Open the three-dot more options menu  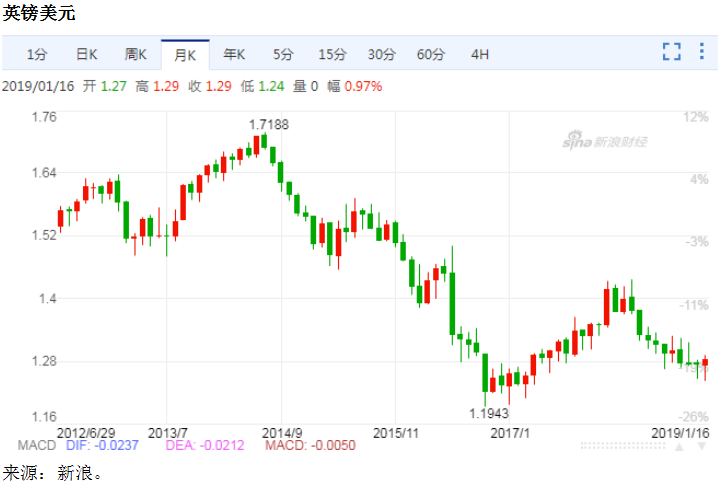tap(700, 52)
